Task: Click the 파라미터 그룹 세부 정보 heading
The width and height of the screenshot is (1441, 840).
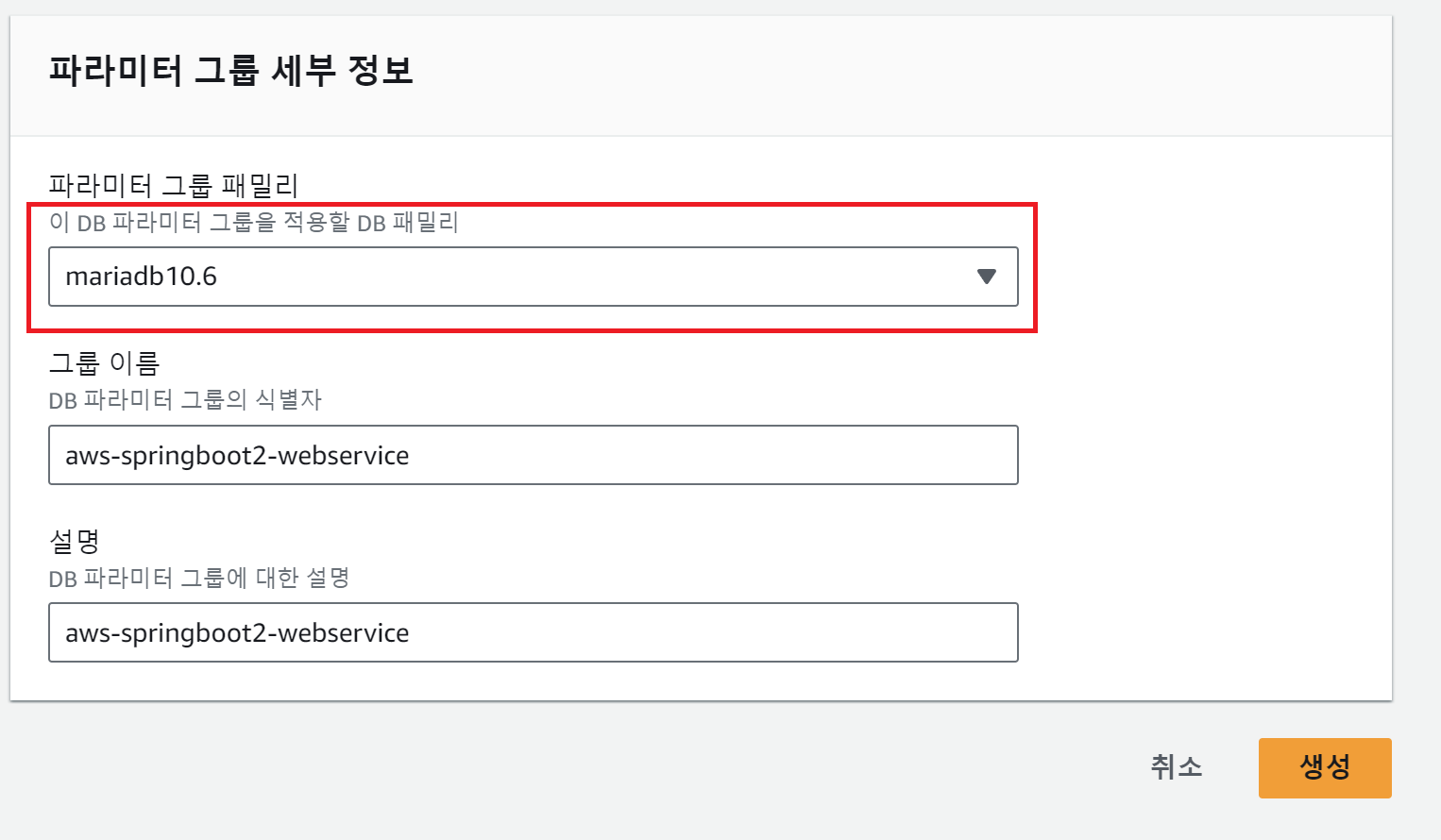Action: [231, 71]
